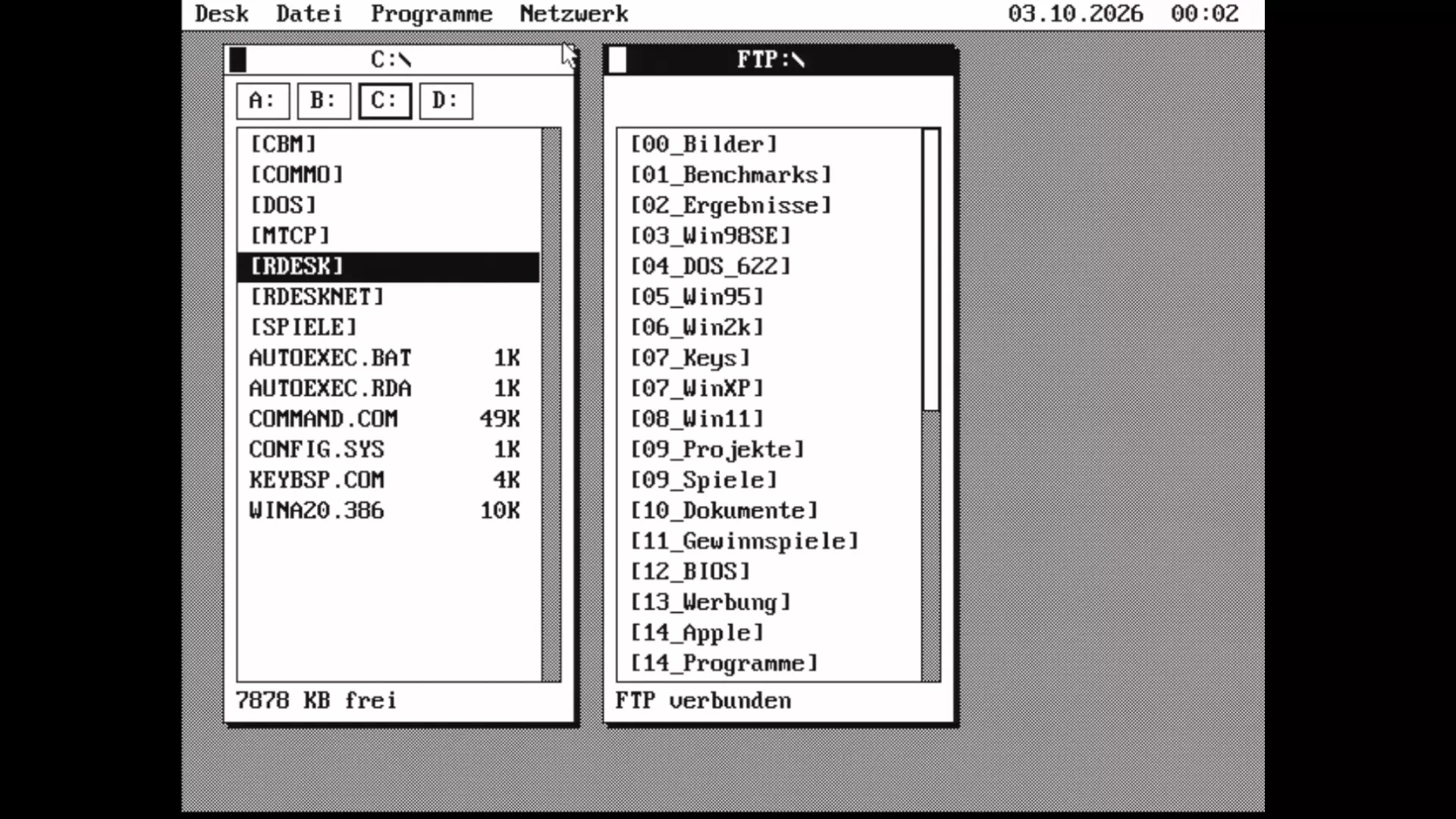Select the [08_Win11] FTP folder
This screenshot has width=1456, height=819.
[x=769, y=419]
